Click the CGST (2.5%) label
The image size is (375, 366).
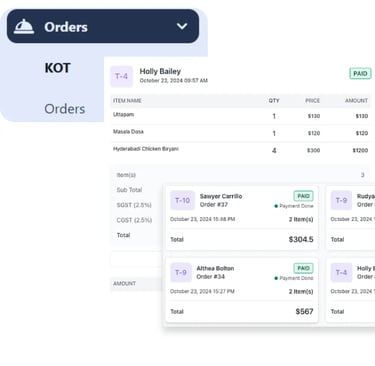coord(134,220)
